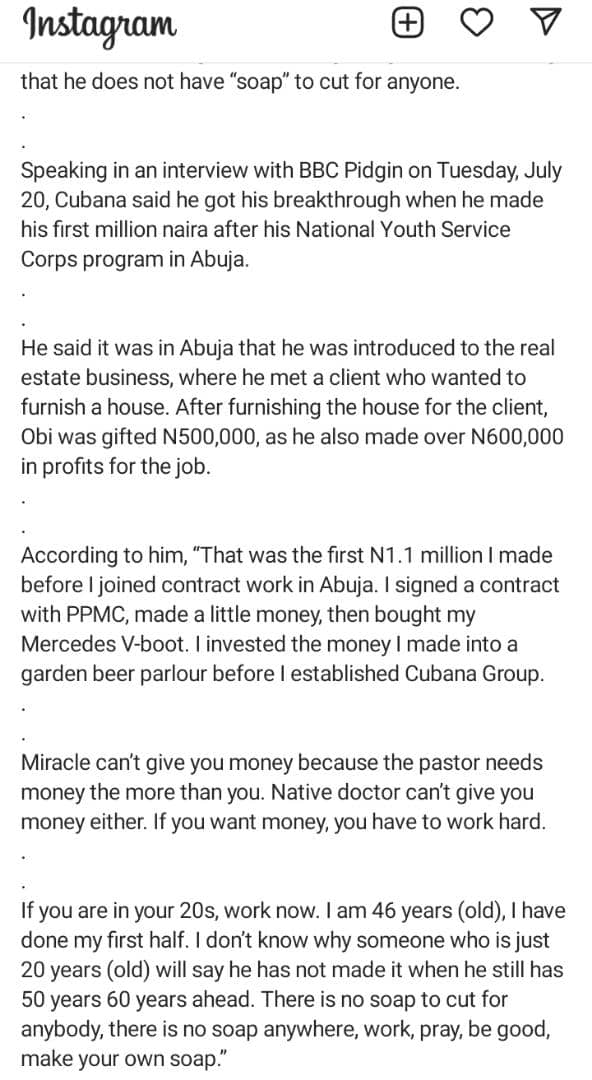Click the paragraph beginning "According to him"
Screen dimensions: 592x1080
coord(290,614)
